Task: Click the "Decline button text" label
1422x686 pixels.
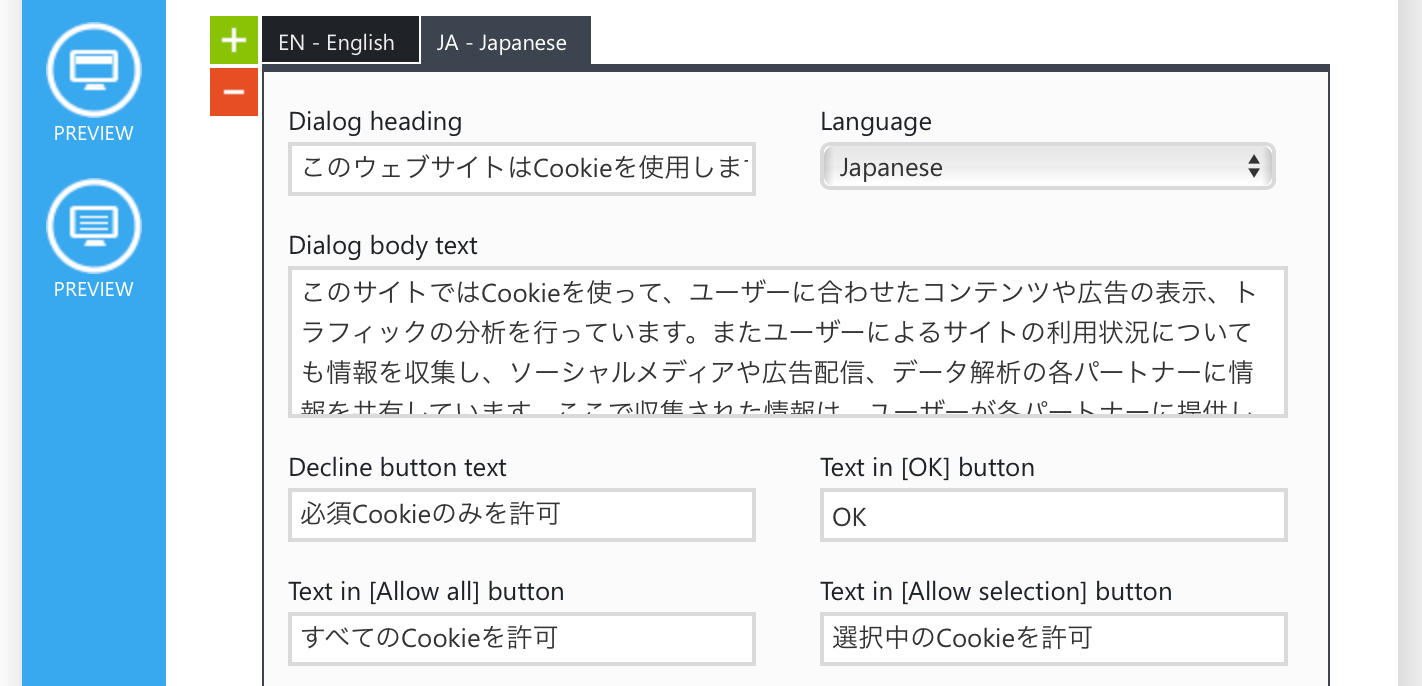Action: coord(397,468)
